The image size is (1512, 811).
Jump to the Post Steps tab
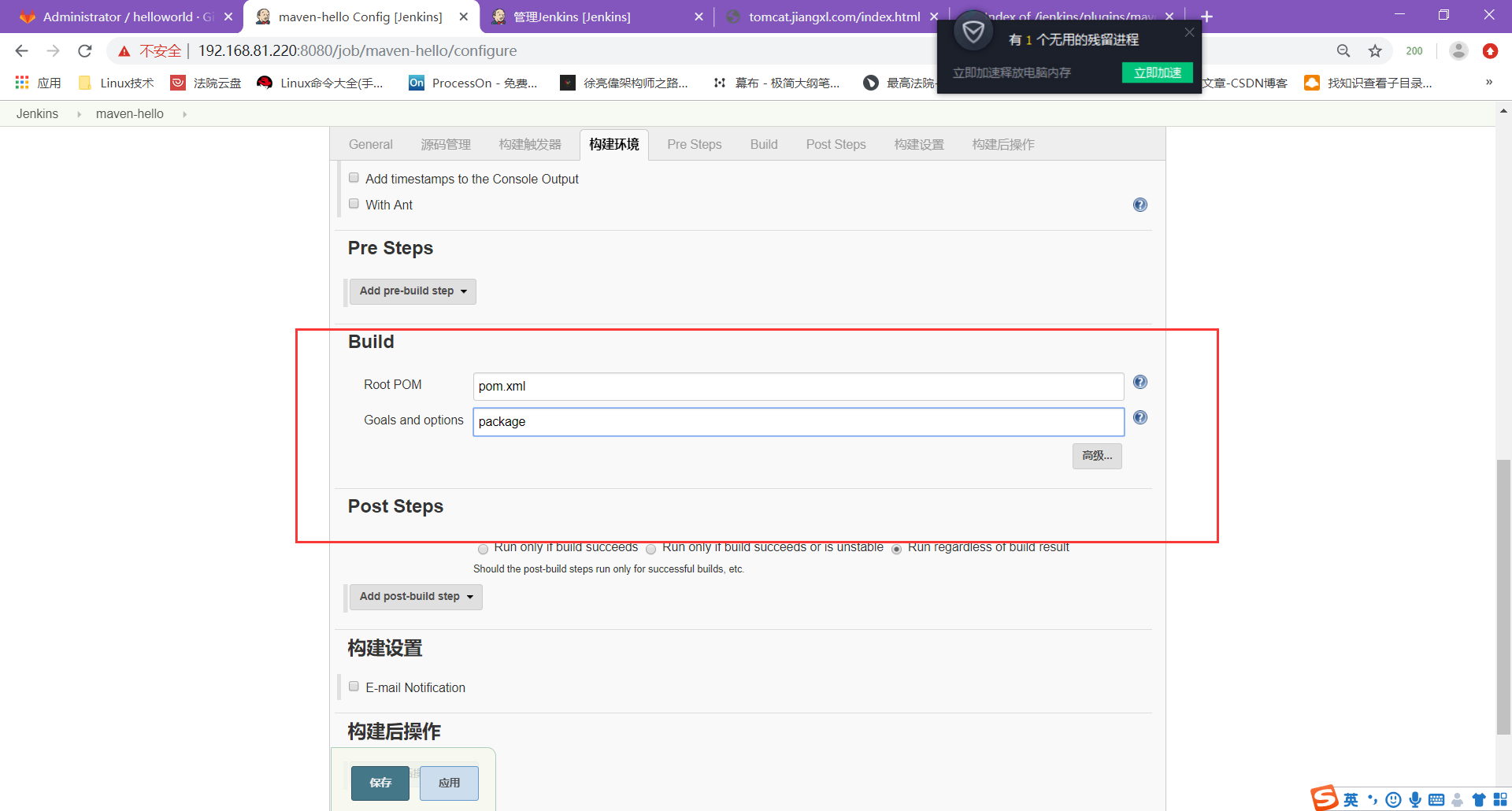point(836,144)
